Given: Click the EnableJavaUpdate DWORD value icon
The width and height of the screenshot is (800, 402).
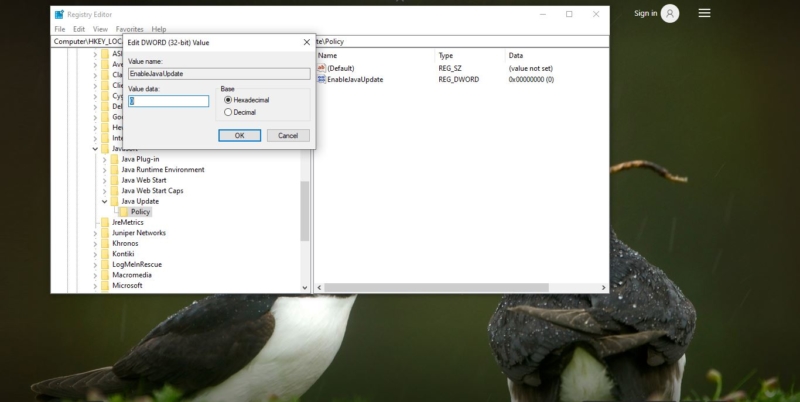Looking at the screenshot, I should point(321,79).
